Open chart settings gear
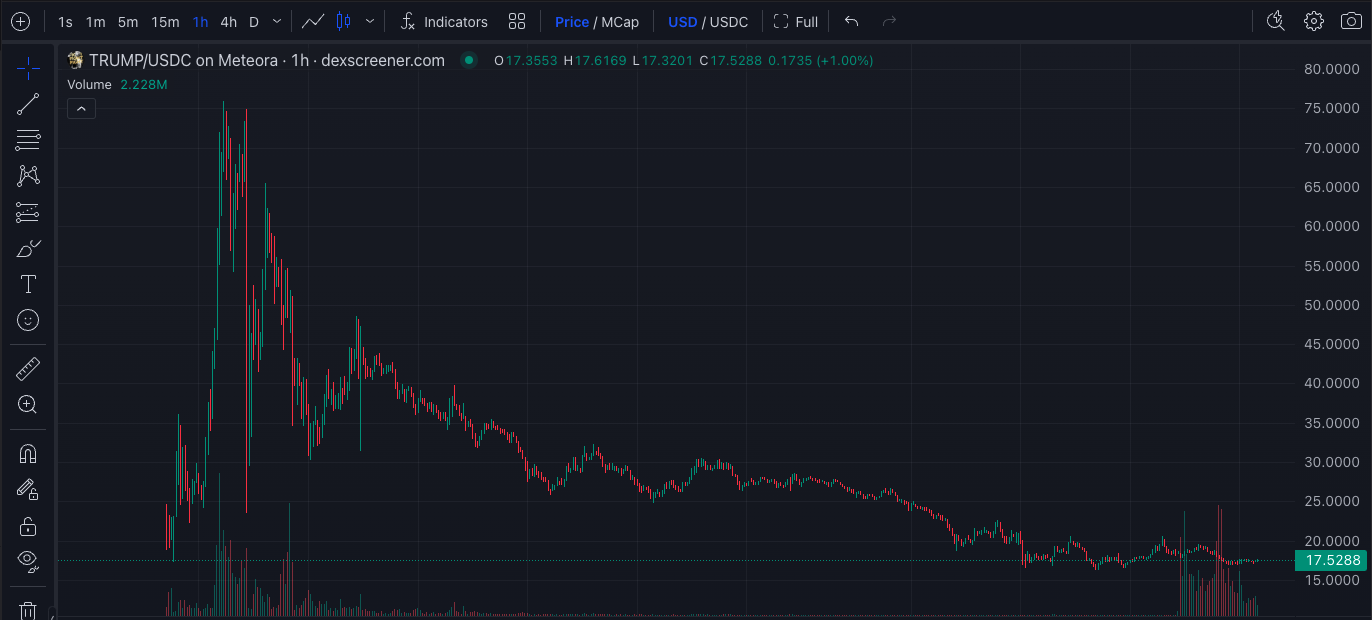1372x620 pixels. click(x=1314, y=21)
